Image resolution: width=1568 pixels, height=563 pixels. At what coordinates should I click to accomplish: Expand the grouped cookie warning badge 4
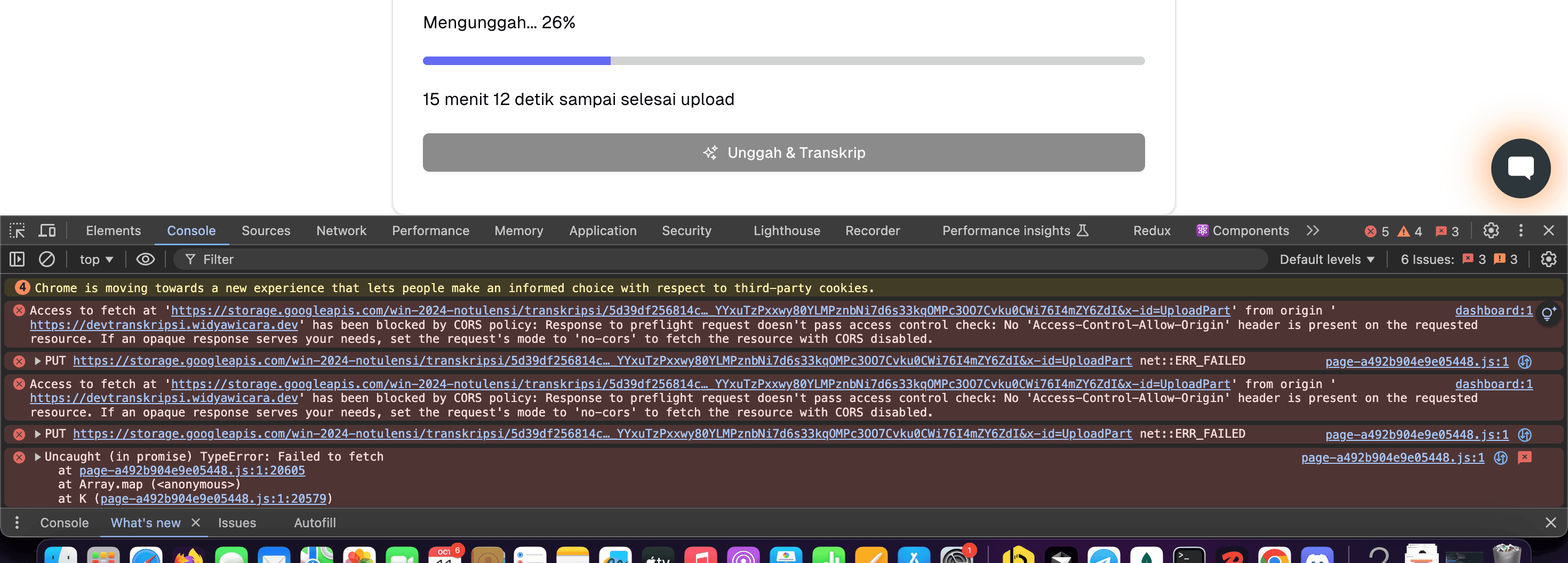coord(22,287)
